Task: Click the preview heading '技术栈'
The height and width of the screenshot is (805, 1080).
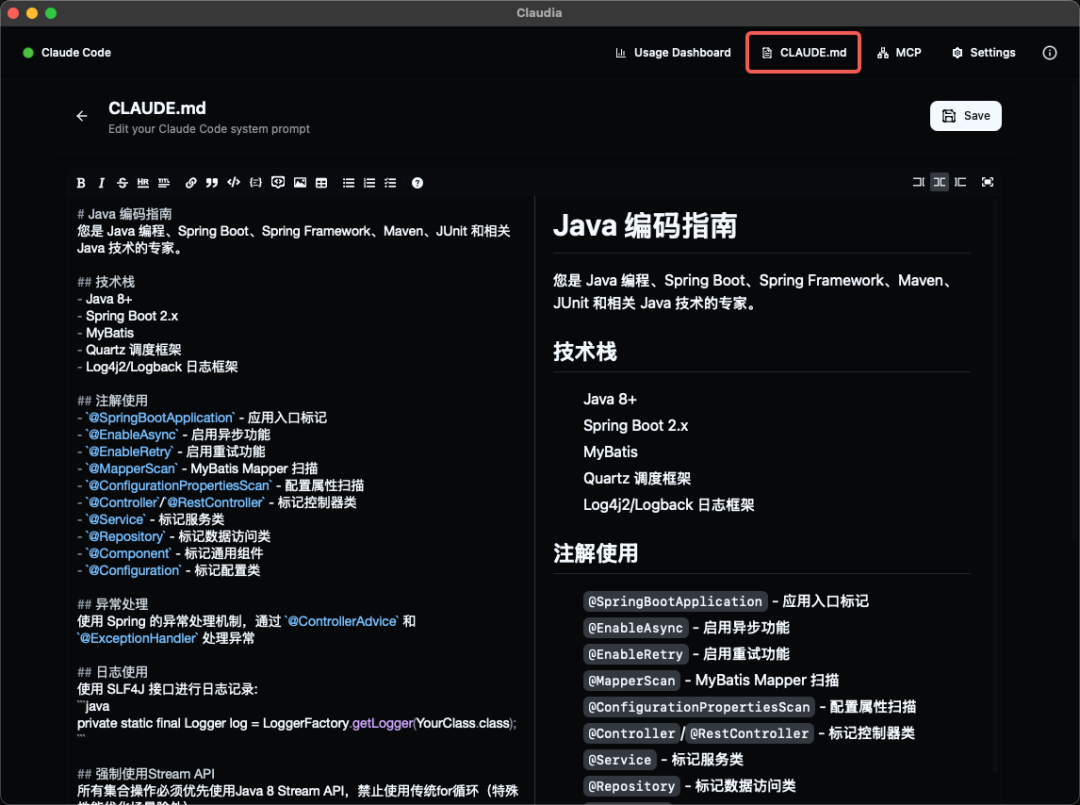Action: coord(585,351)
